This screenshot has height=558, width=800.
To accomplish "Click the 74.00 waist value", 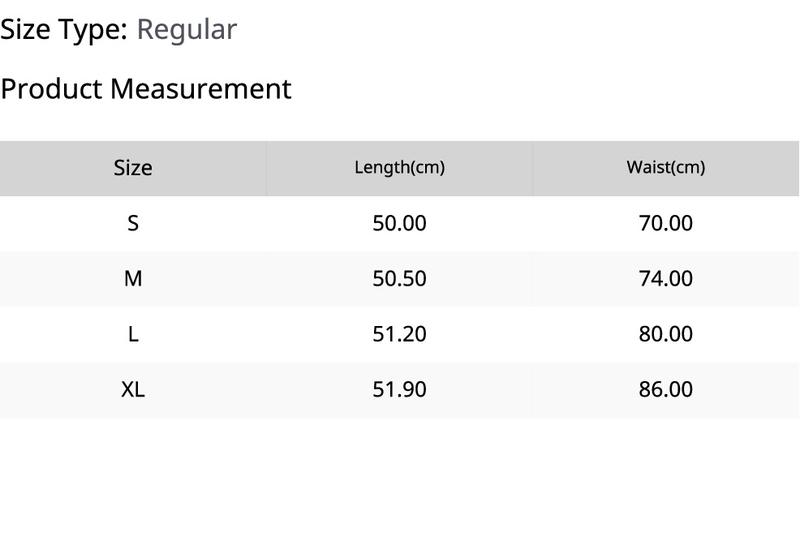I will 666,279.
